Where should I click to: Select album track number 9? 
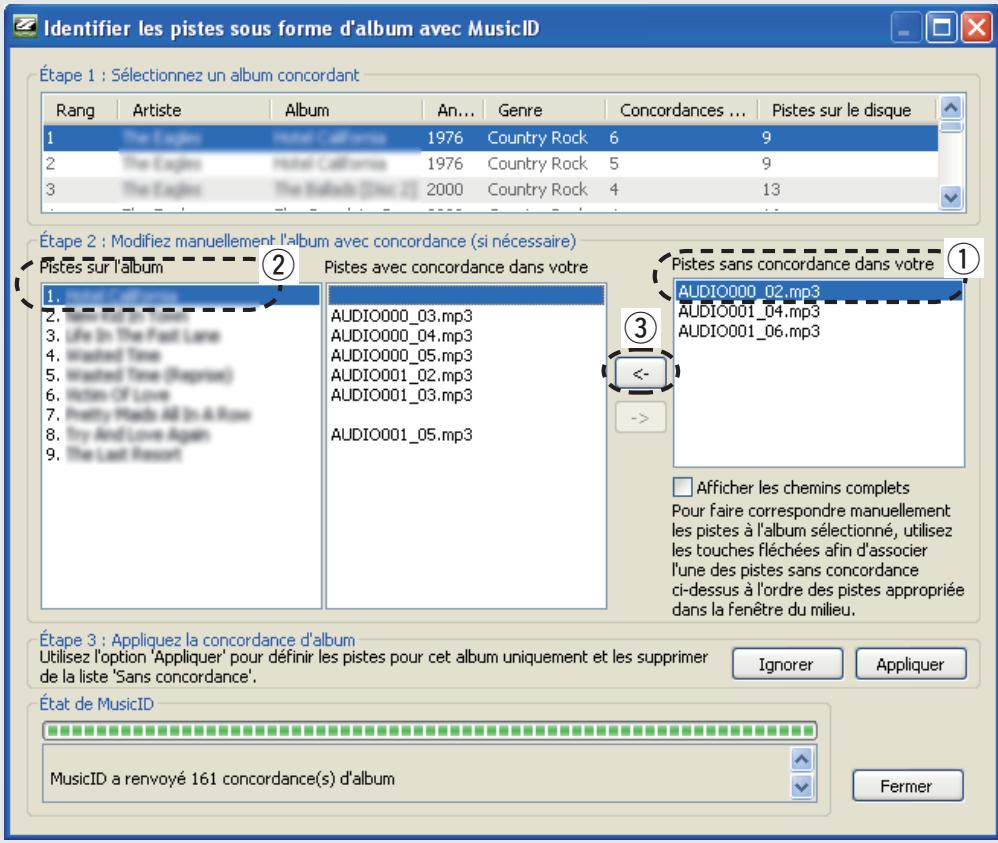tap(181, 454)
